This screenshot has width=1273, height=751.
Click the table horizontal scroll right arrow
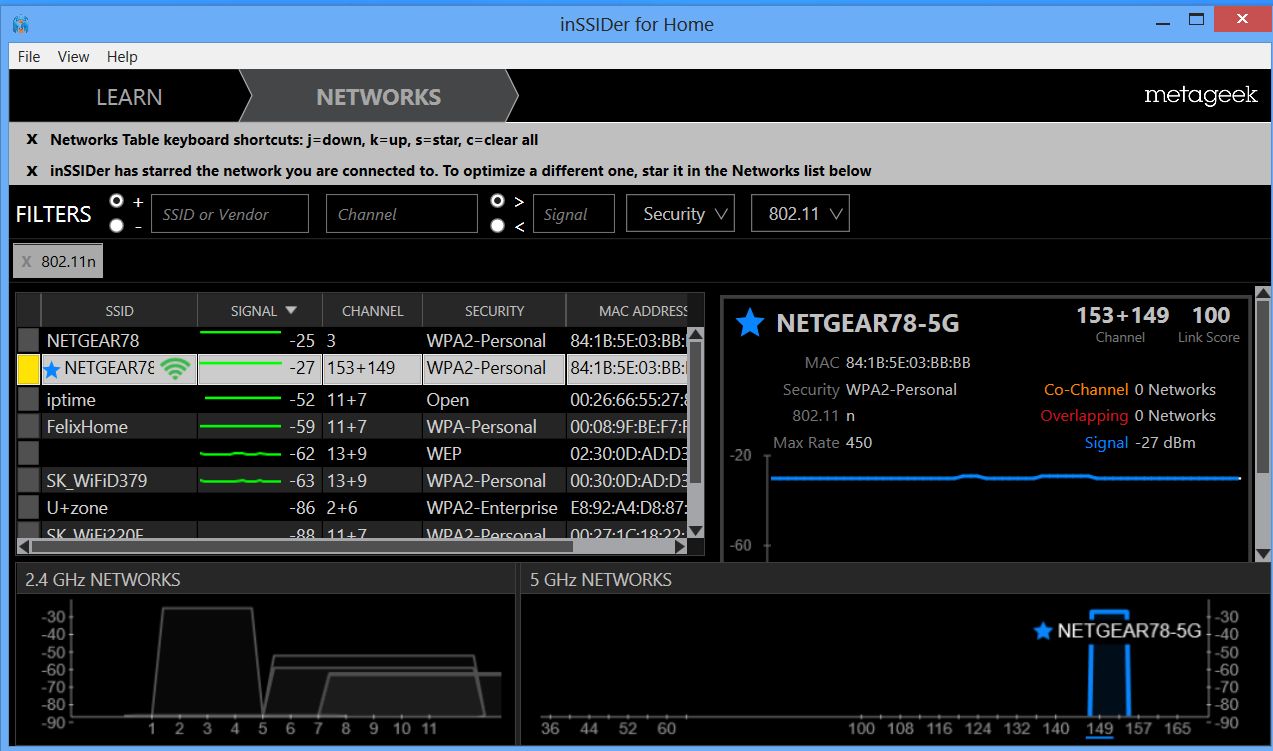[x=681, y=547]
